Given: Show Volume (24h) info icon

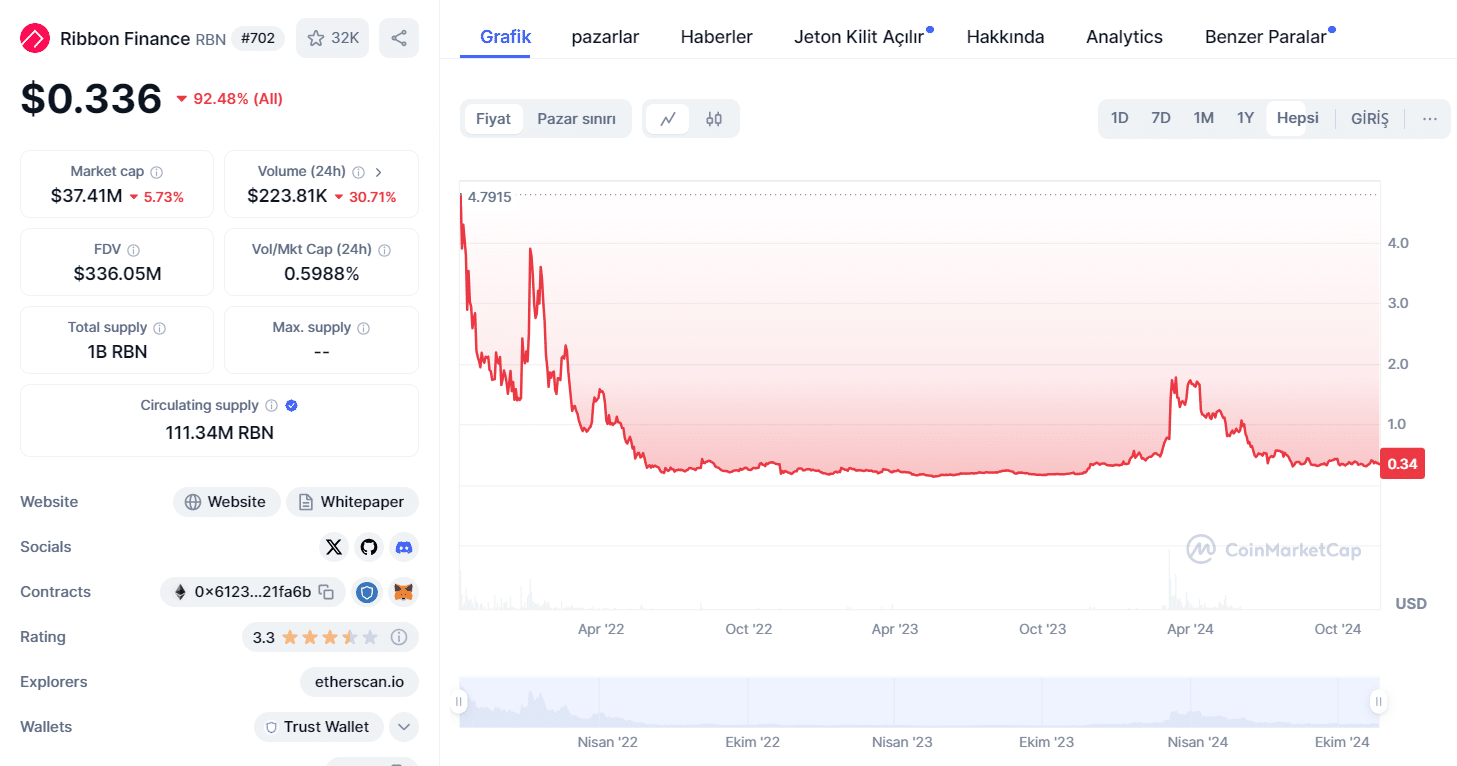Looking at the screenshot, I should (359, 172).
